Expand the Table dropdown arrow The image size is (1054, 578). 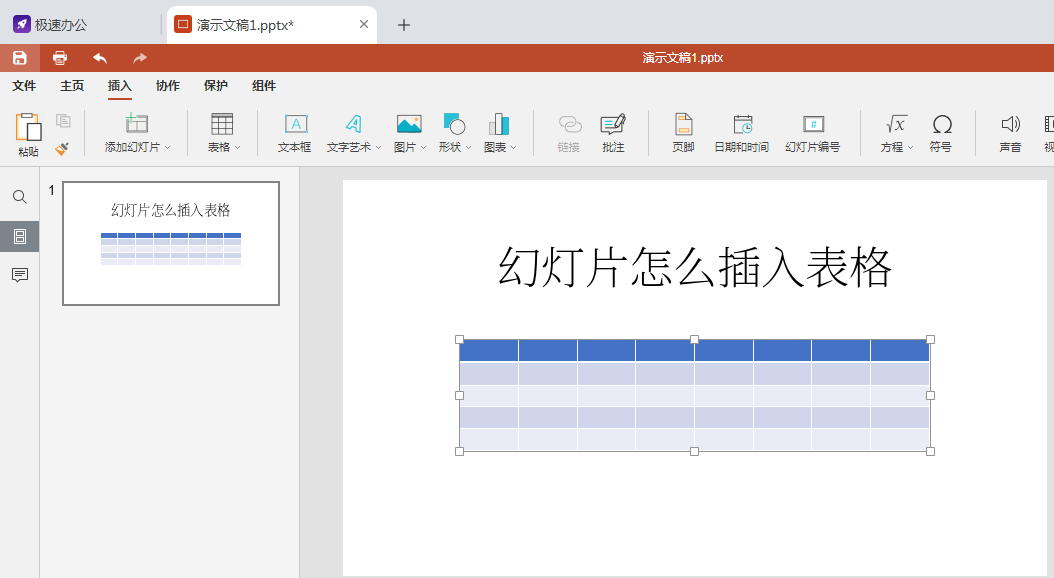coord(237,147)
